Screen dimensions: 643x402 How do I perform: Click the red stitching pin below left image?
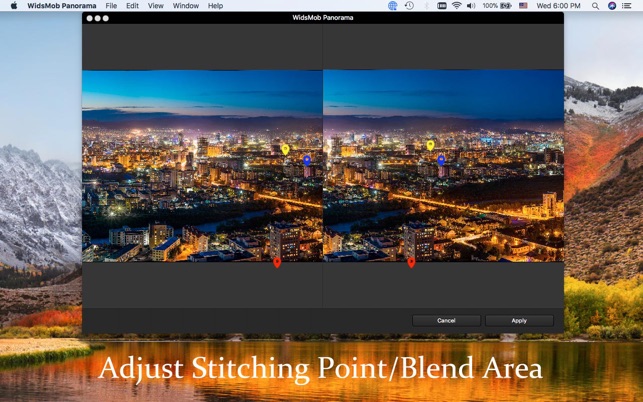pyautogui.click(x=277, y=263)
